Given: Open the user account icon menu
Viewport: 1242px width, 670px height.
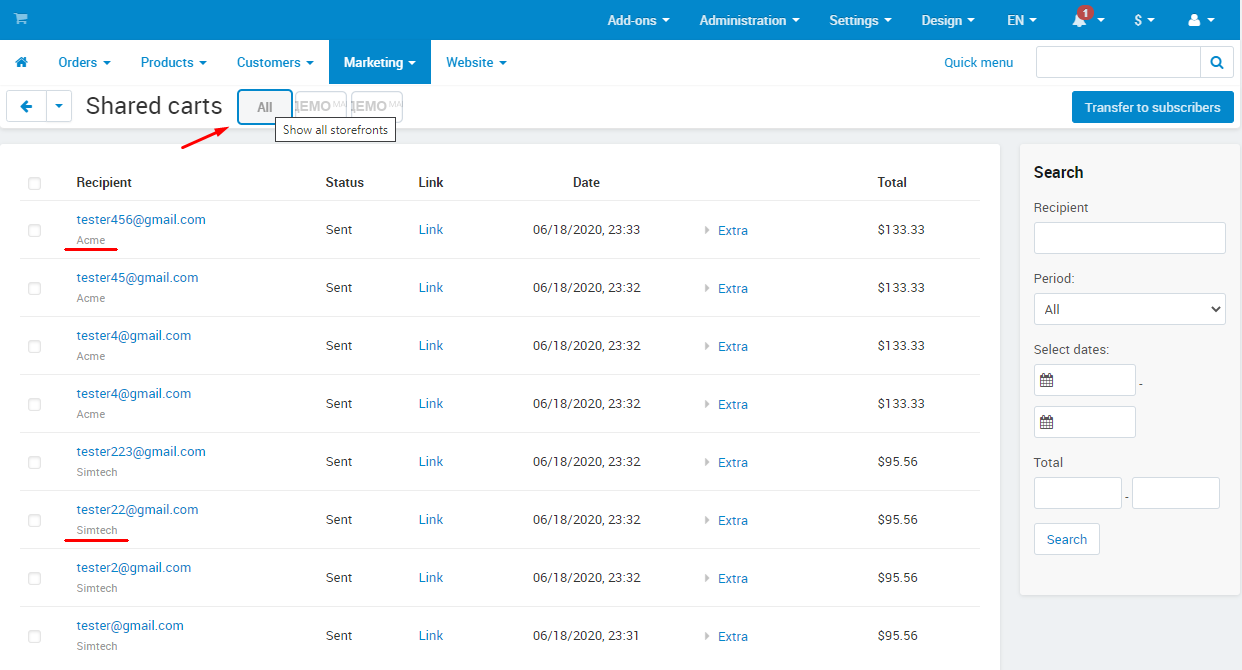Looking at the screenshot, I should point(1194,20).
